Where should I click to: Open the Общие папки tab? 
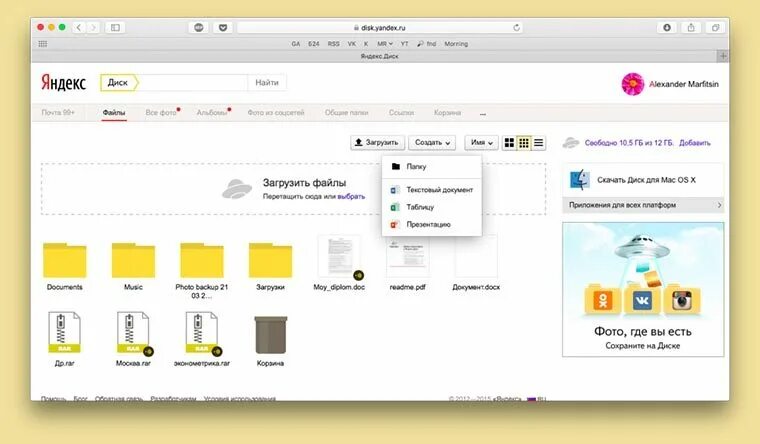(x=347, y=112)
